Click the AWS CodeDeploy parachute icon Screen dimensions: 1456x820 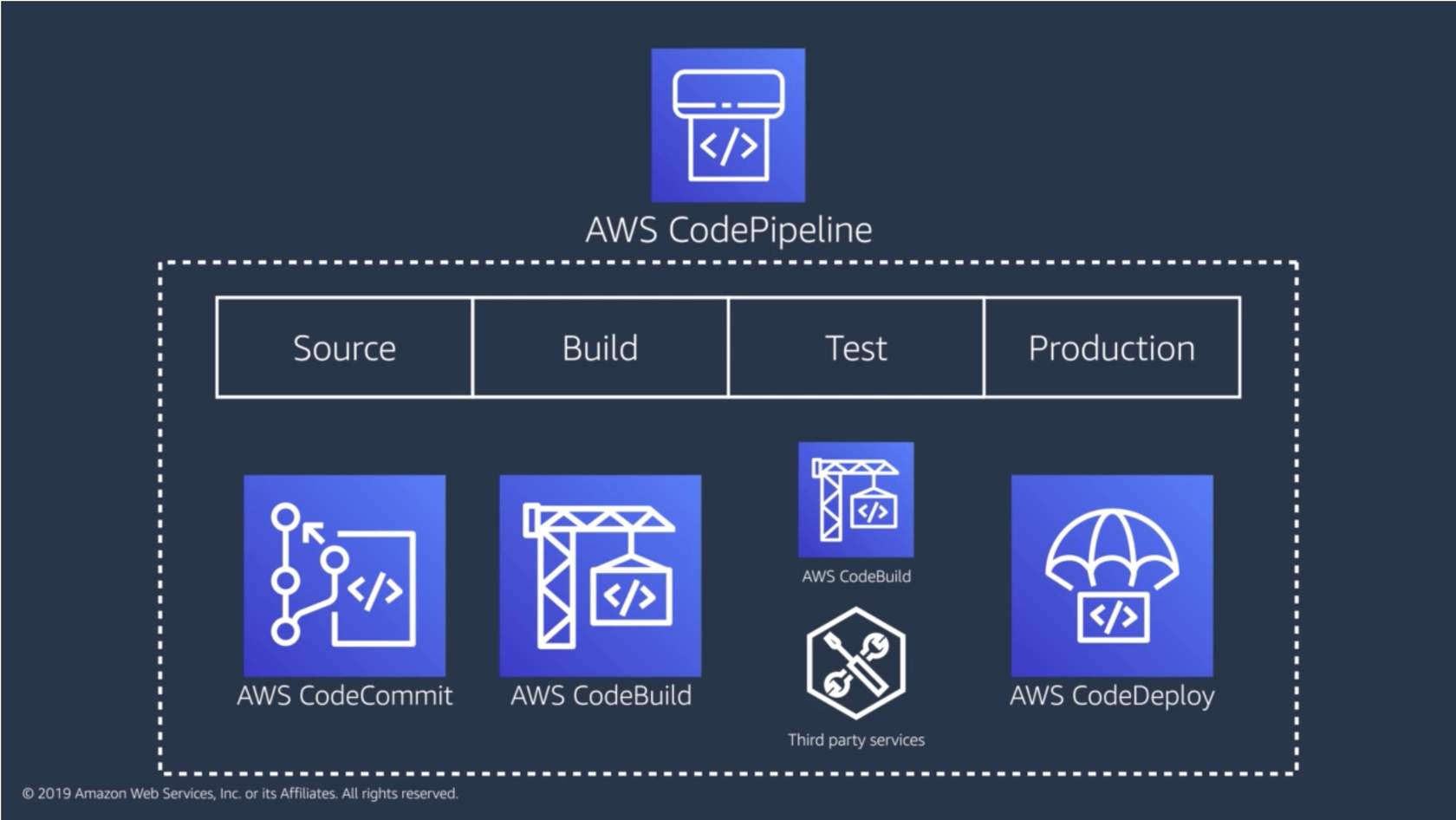click(x=1112, y=575)
